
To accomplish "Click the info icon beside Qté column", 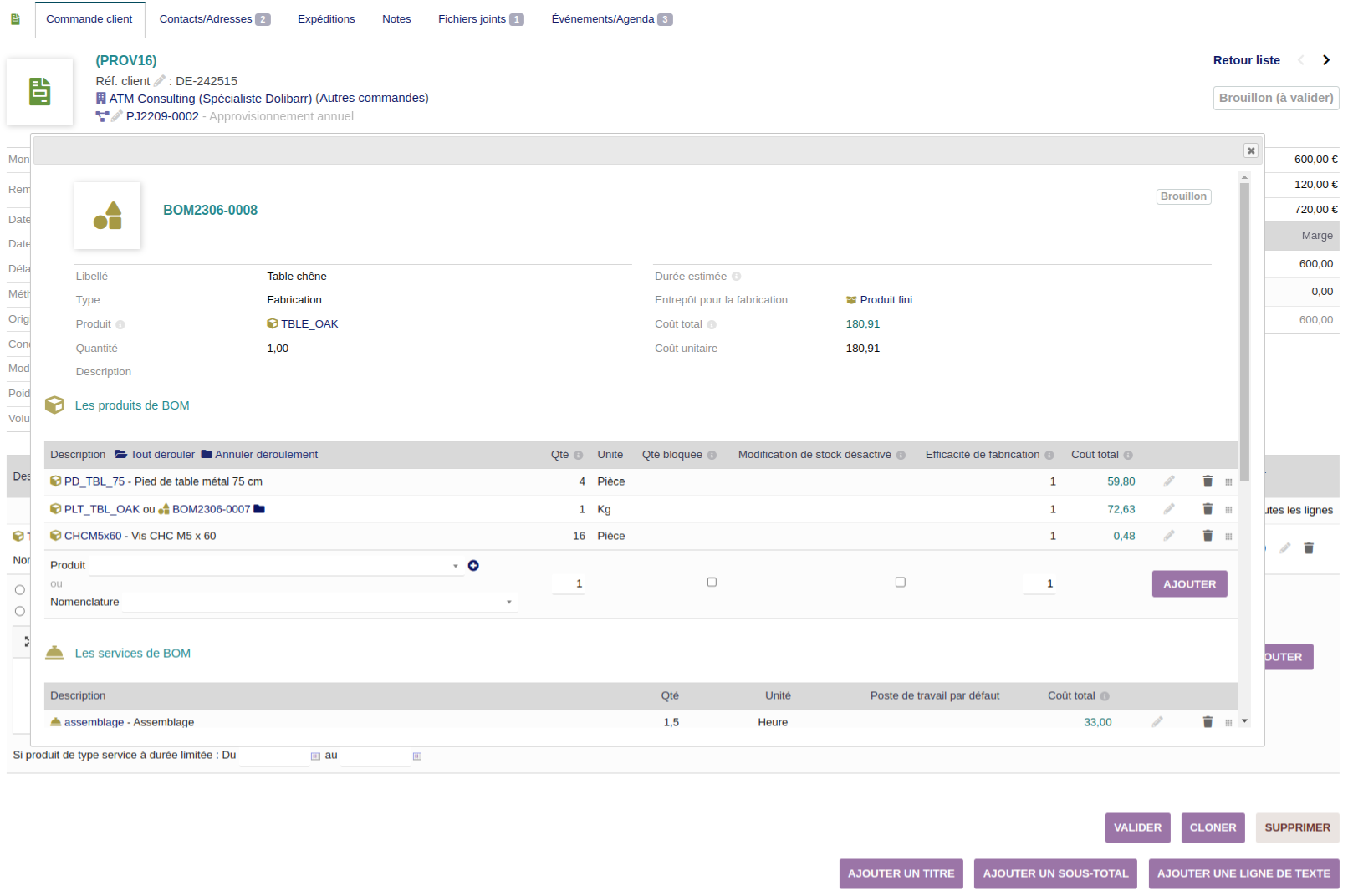I will click(578, 456).
